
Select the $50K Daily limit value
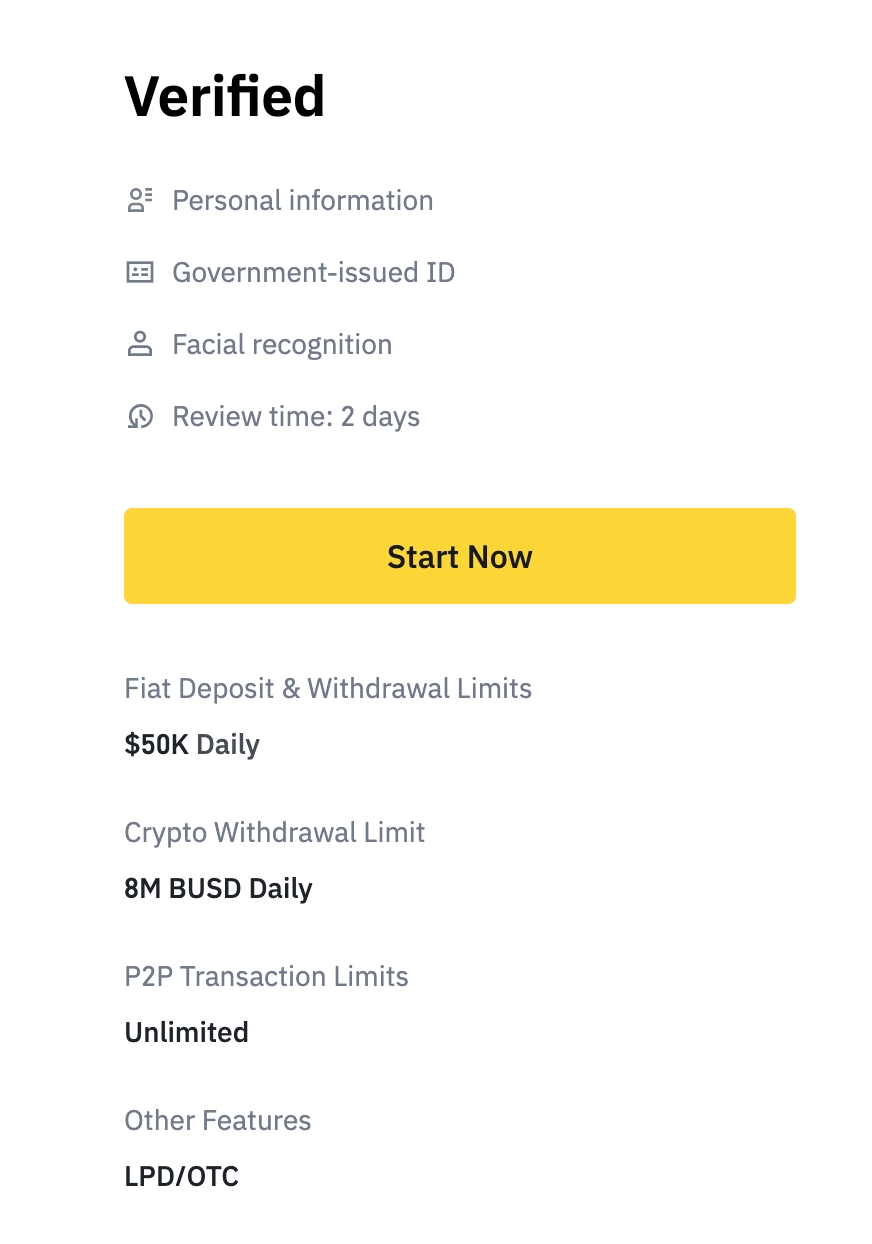pyautogui.click(x=192, y=745)
